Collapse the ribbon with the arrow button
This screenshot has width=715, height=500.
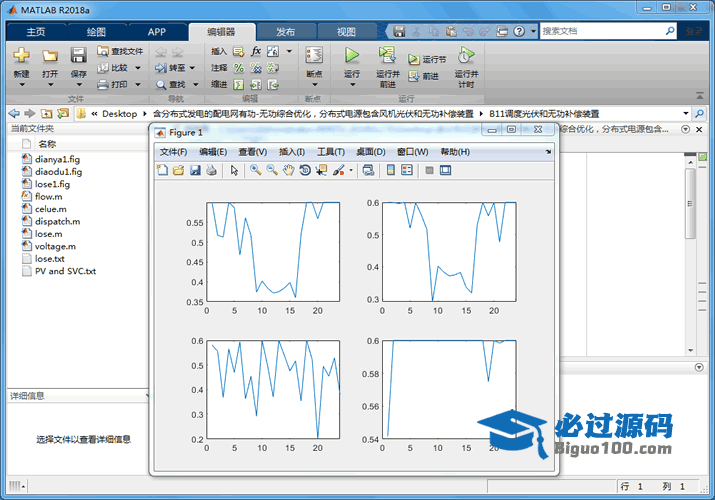[x=699, y=95]
